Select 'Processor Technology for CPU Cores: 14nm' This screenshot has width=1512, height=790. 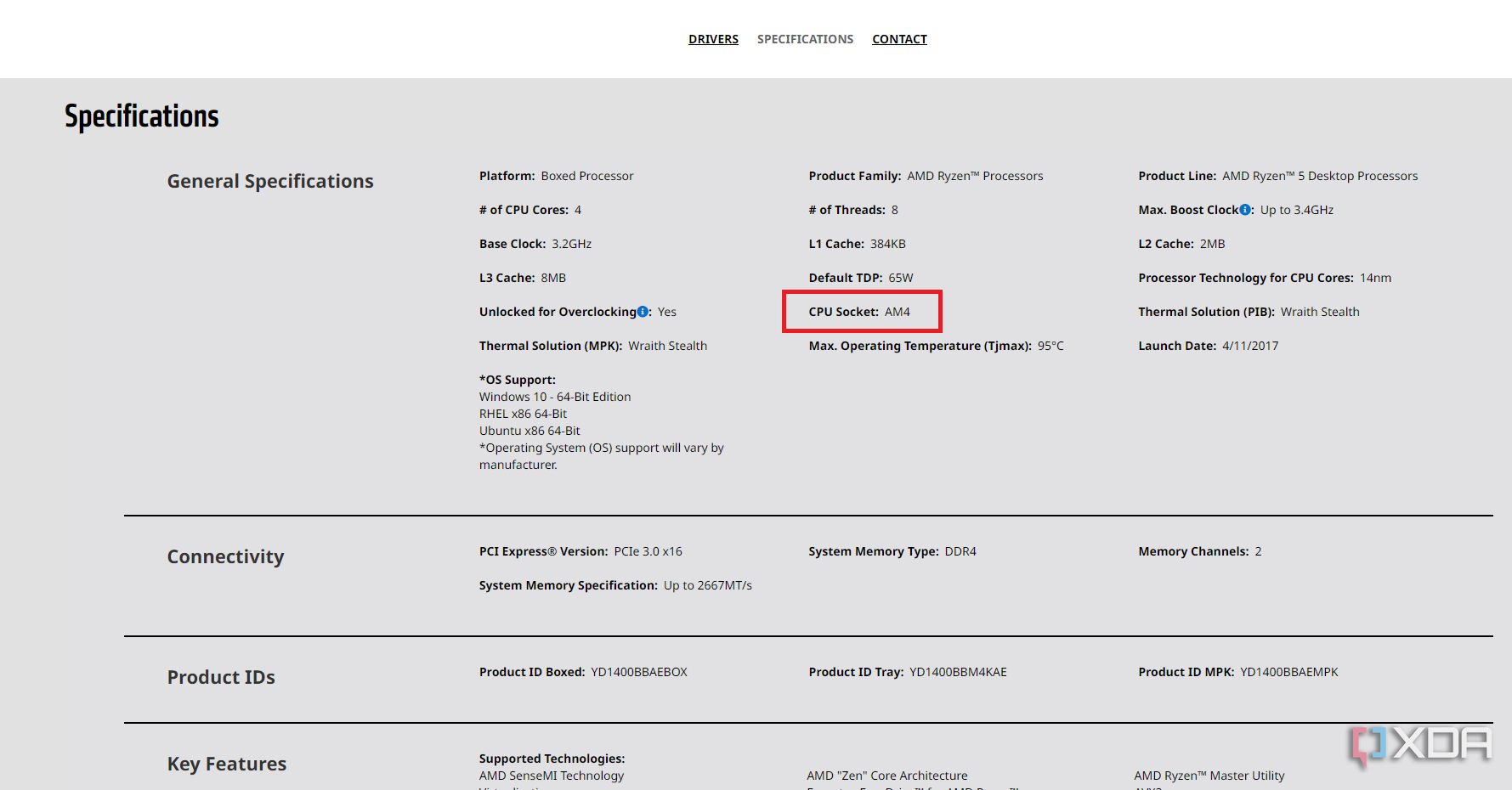tap(1265, 278)
